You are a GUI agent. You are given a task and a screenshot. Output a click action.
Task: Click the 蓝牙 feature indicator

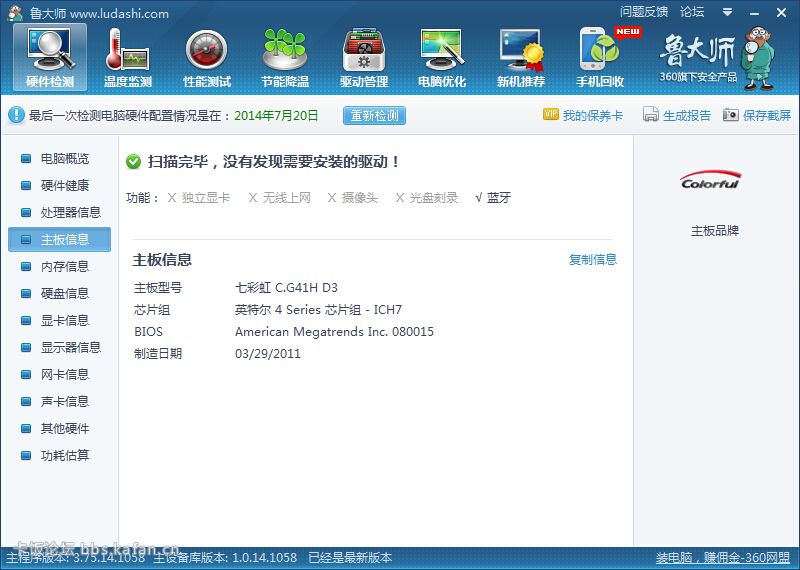(493, 197)
